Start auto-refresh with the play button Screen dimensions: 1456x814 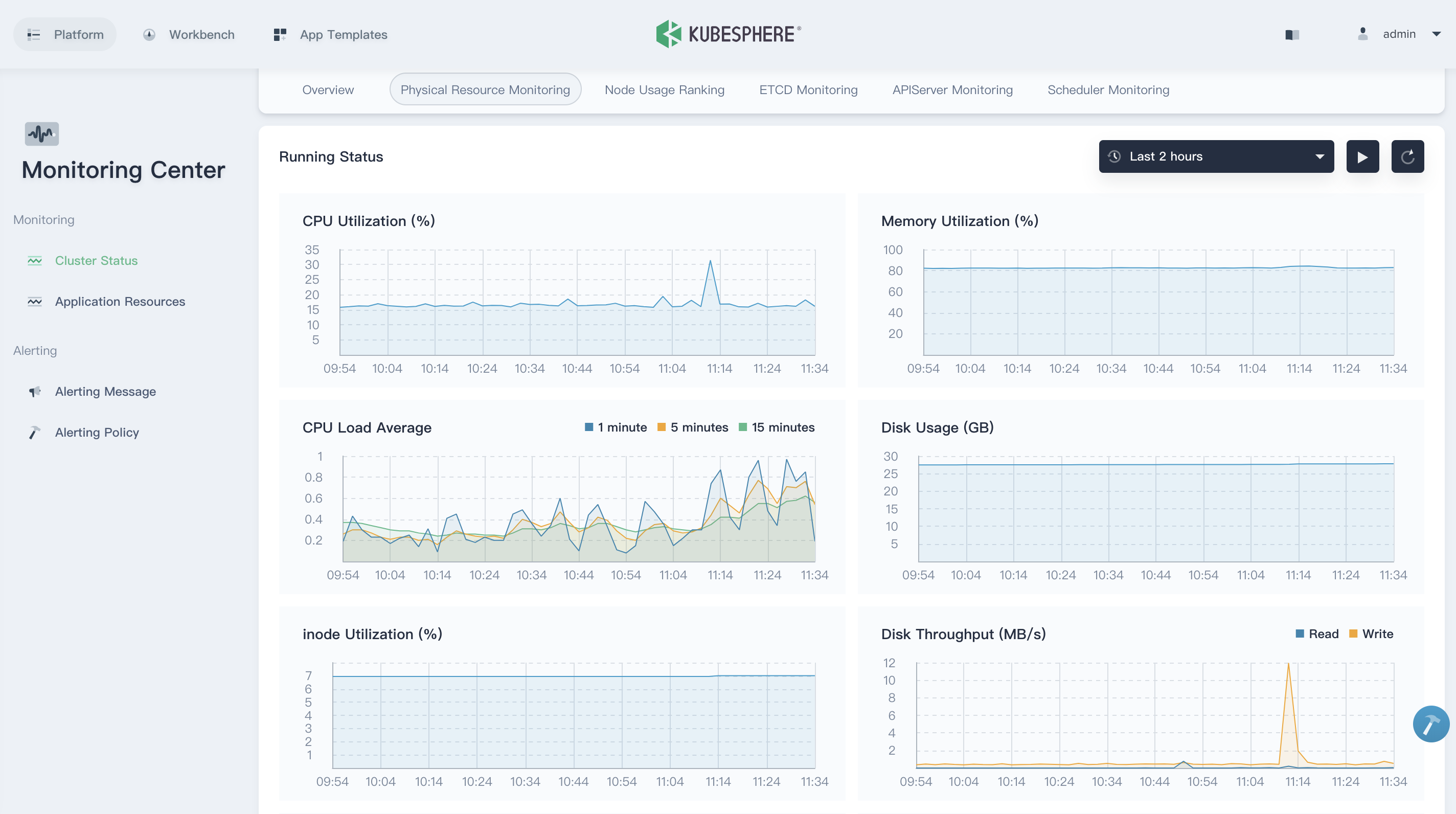pos(1362,156)
